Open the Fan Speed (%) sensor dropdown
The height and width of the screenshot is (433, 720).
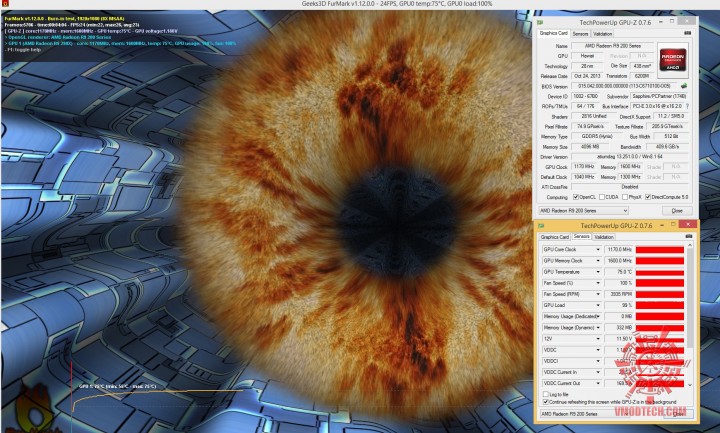pos(598,283)
